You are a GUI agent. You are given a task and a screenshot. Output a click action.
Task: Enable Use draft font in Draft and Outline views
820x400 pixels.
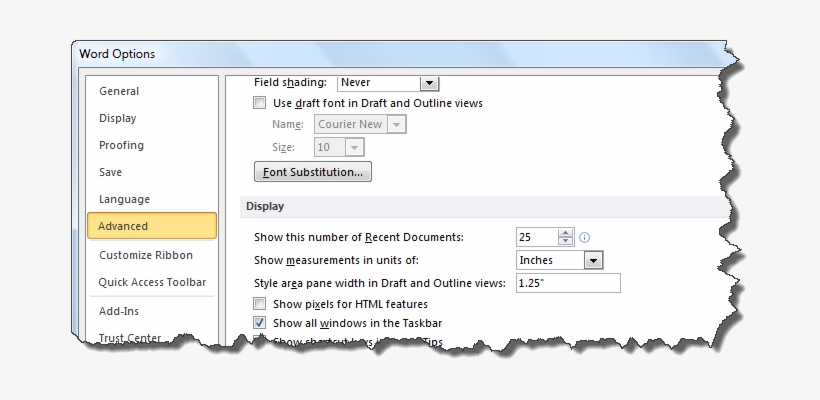coord(259,102)
